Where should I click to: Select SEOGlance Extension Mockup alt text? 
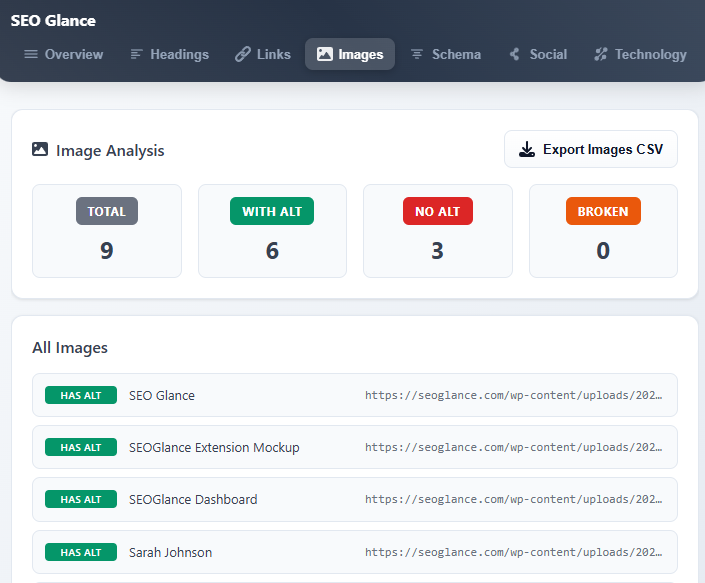click(214, 448)
